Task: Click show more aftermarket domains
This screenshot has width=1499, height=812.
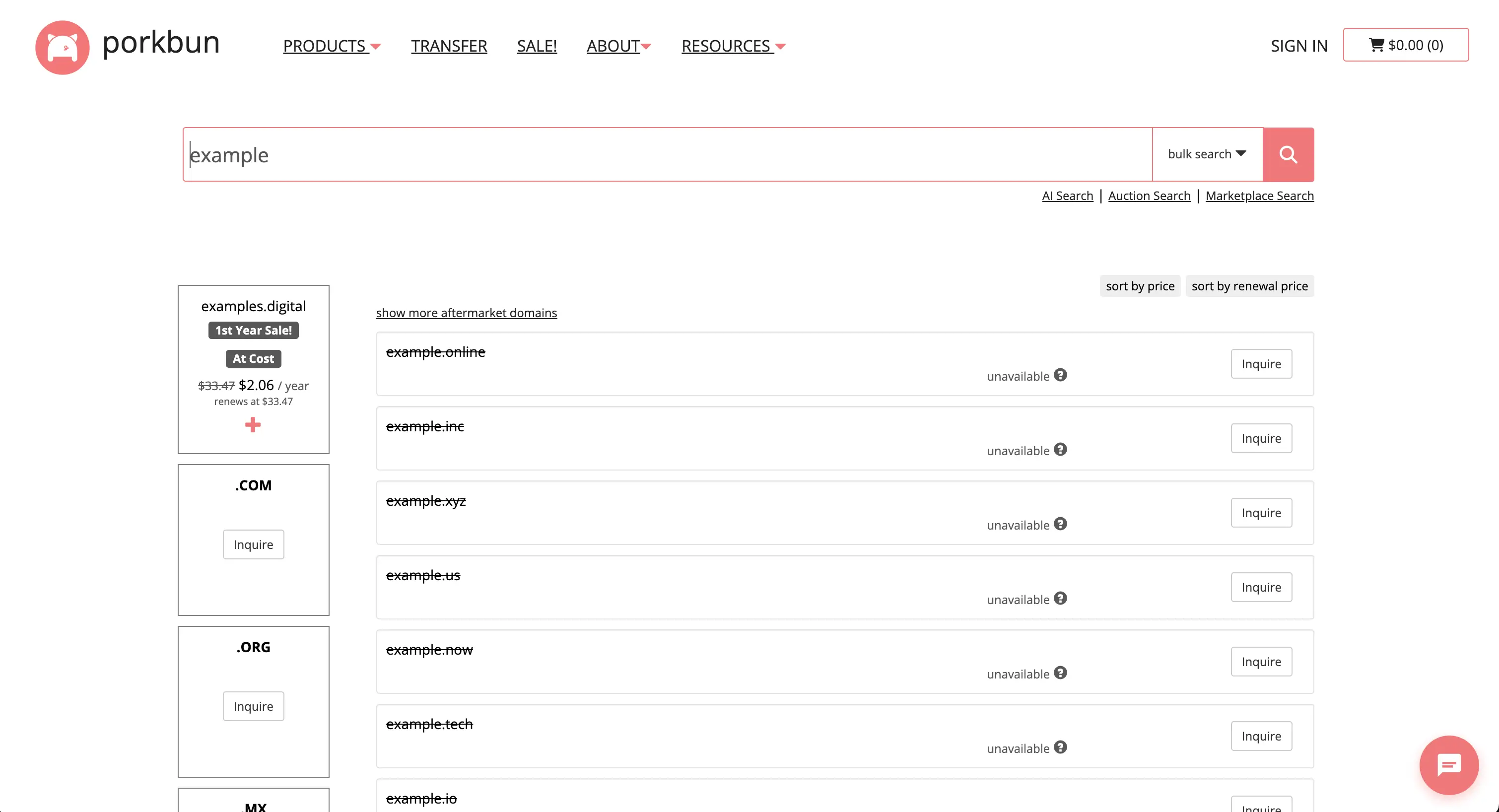Action: click(466, 313)
